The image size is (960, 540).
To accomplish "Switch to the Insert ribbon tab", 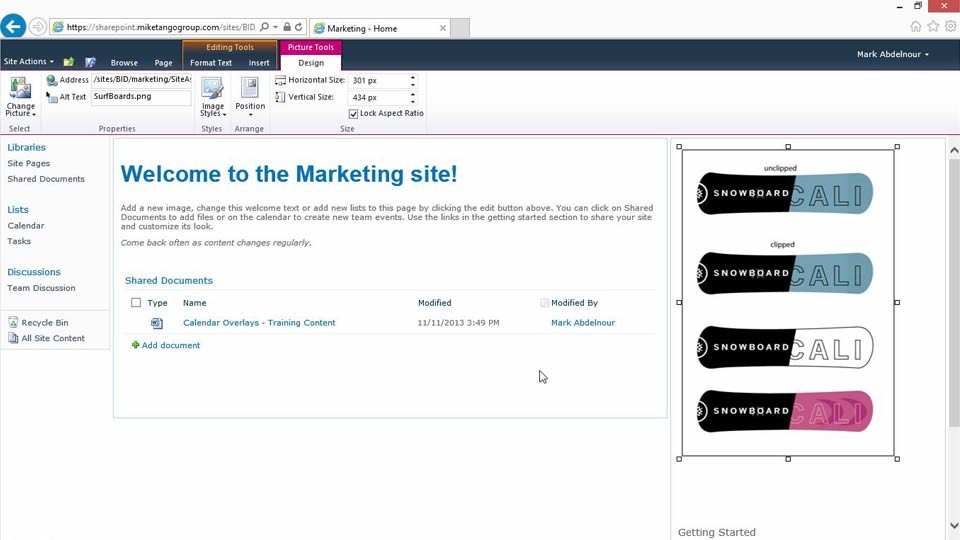I will (259, 62).
